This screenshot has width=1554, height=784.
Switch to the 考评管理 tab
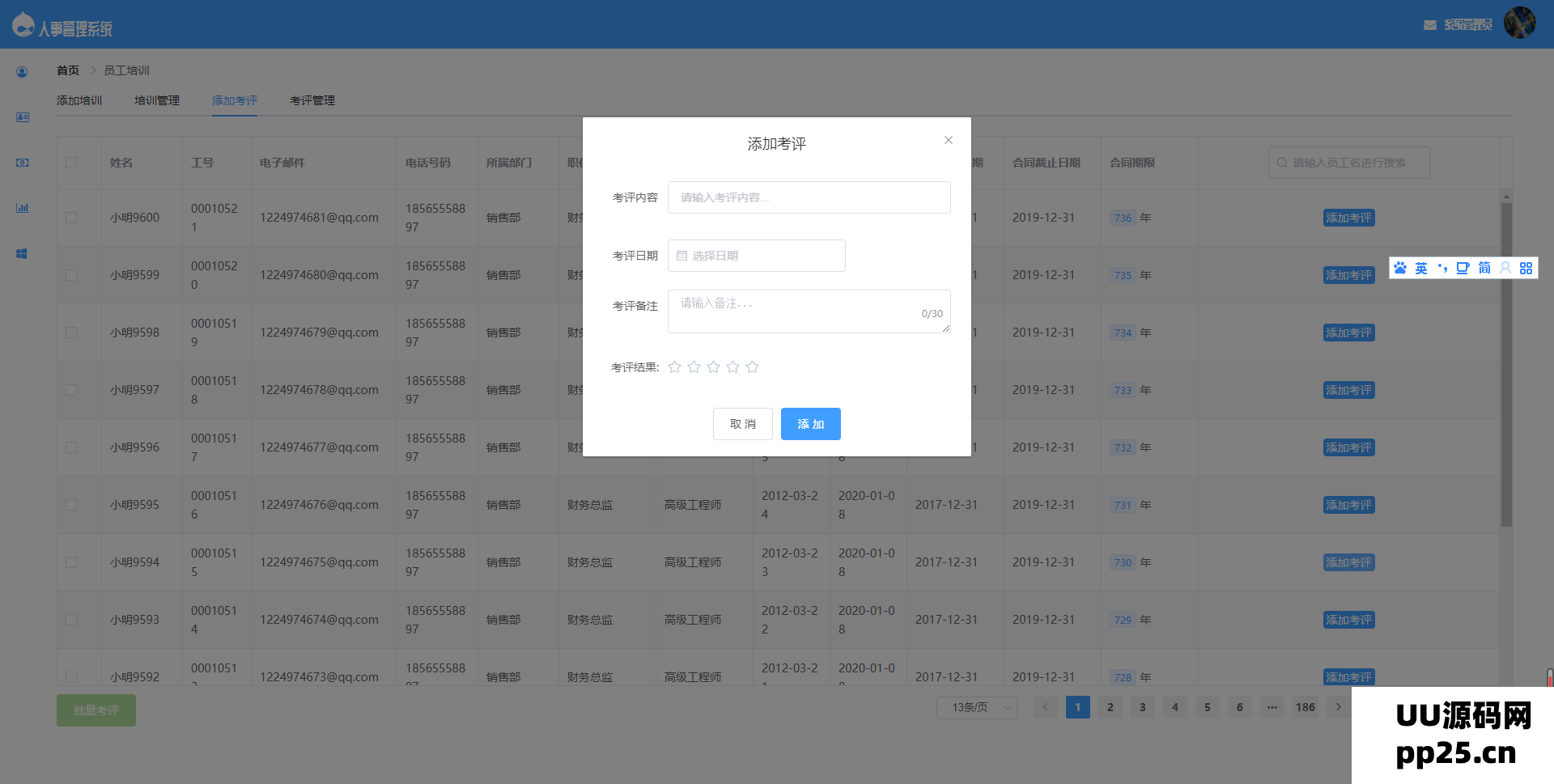pyautogui.click(x=312, y=100)
